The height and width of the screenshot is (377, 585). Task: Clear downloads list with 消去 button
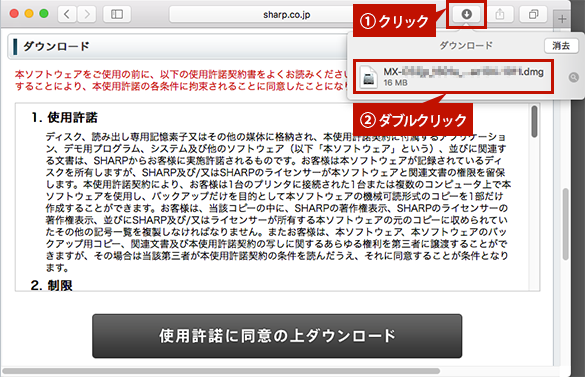point(561,46)
